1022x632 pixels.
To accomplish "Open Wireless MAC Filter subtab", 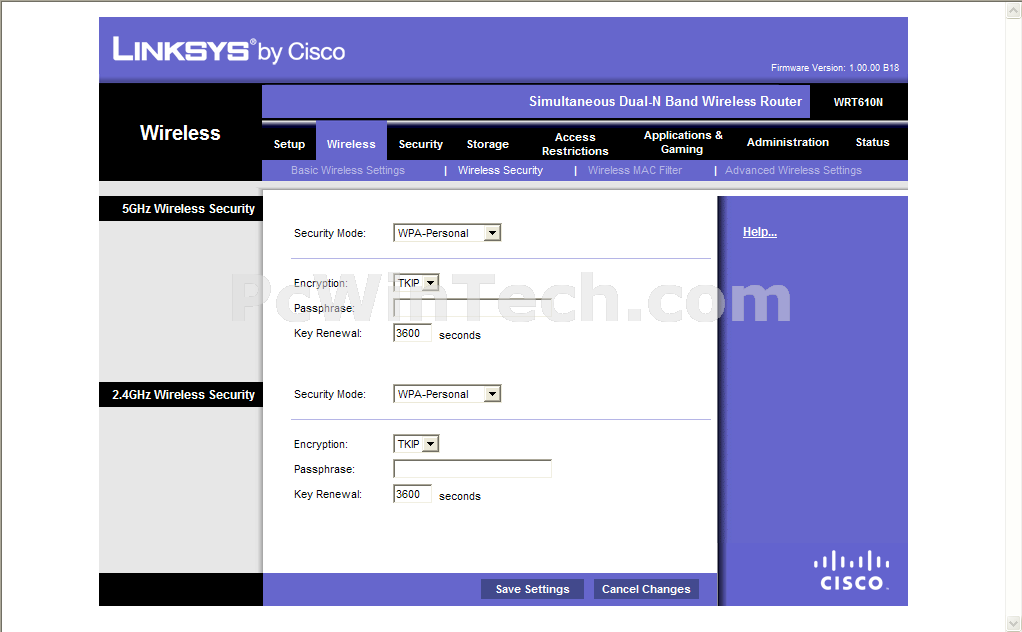I will tap(635, 170).
